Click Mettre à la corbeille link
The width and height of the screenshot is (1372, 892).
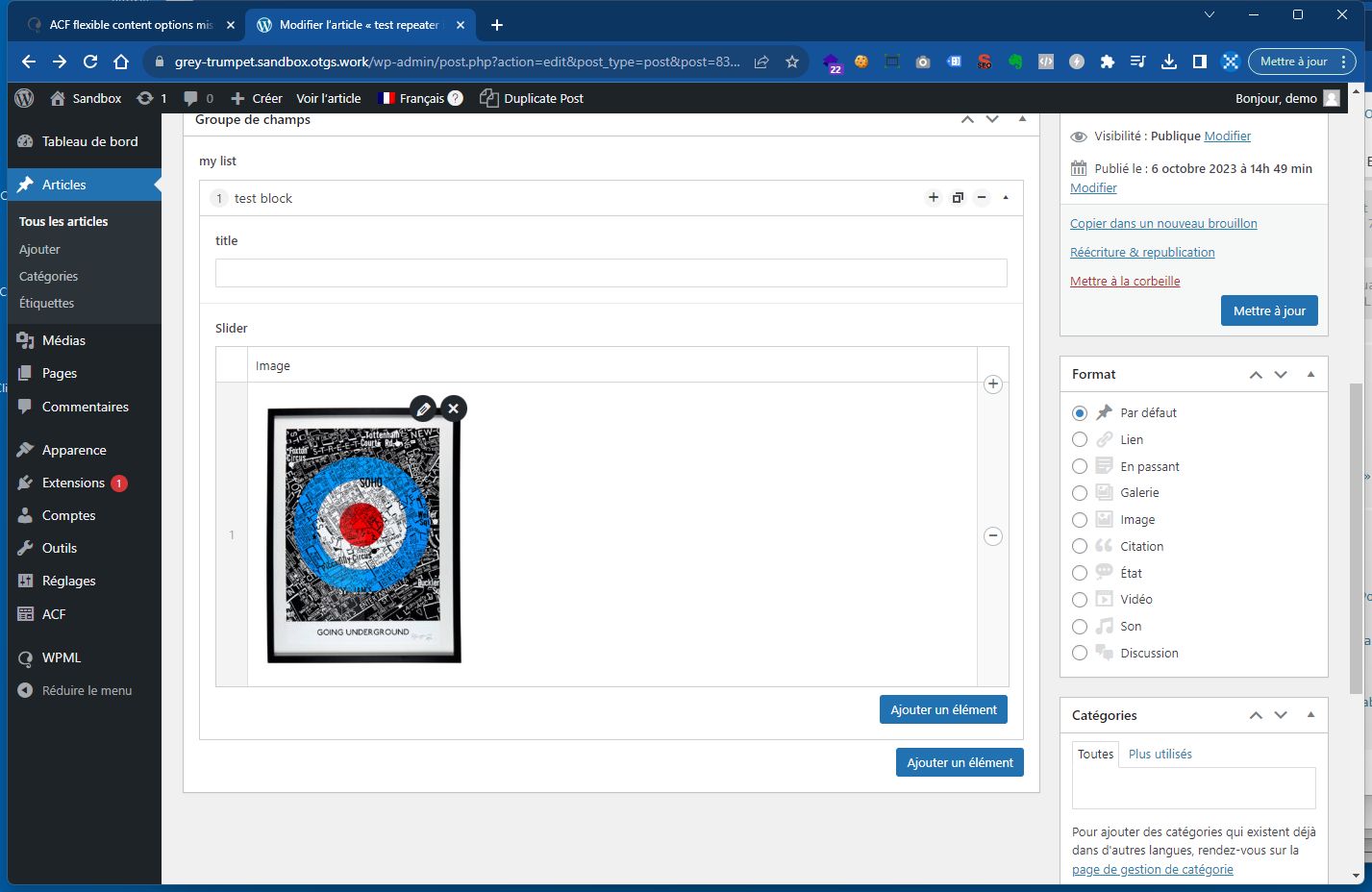(x=1125, y=282)
